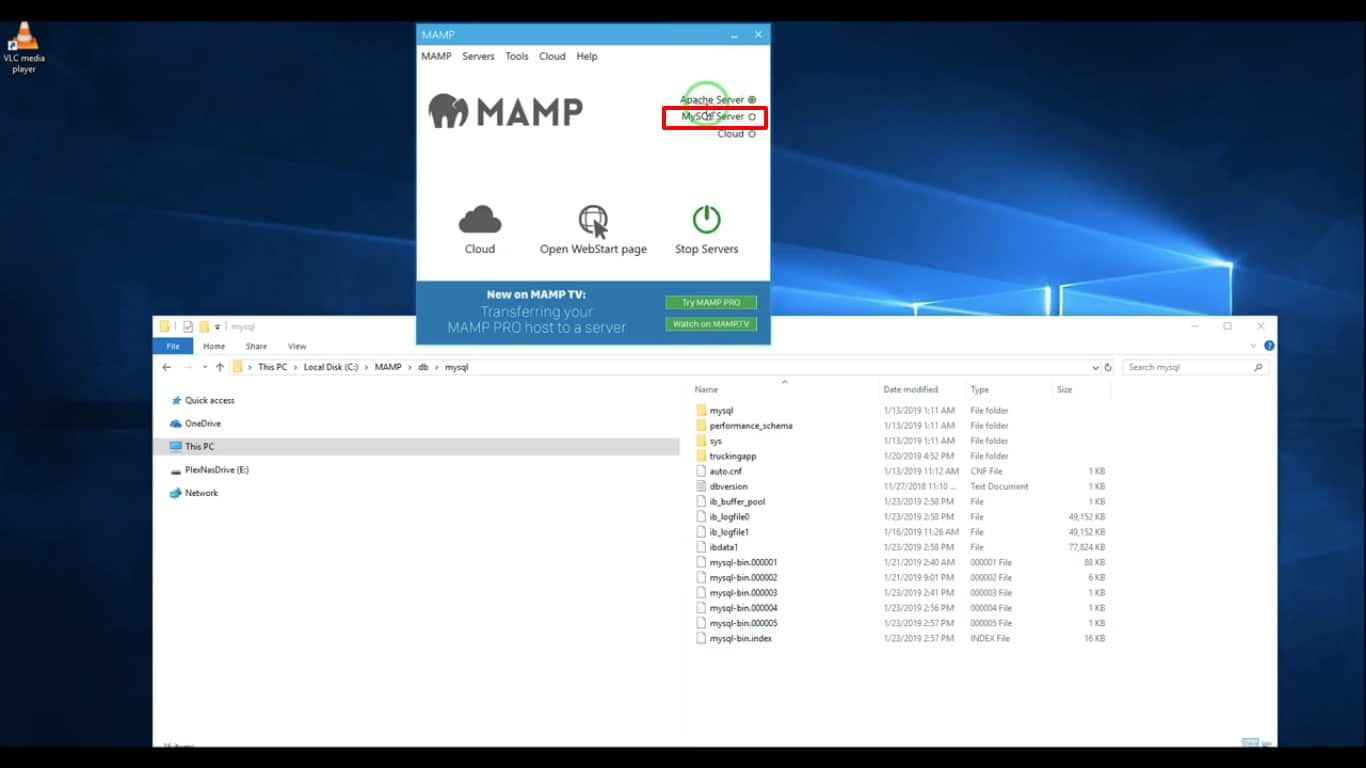Select the ibdata1 file
This screenshot has height=768, width=1366.
pyautogui.click(x=723, y=547)
